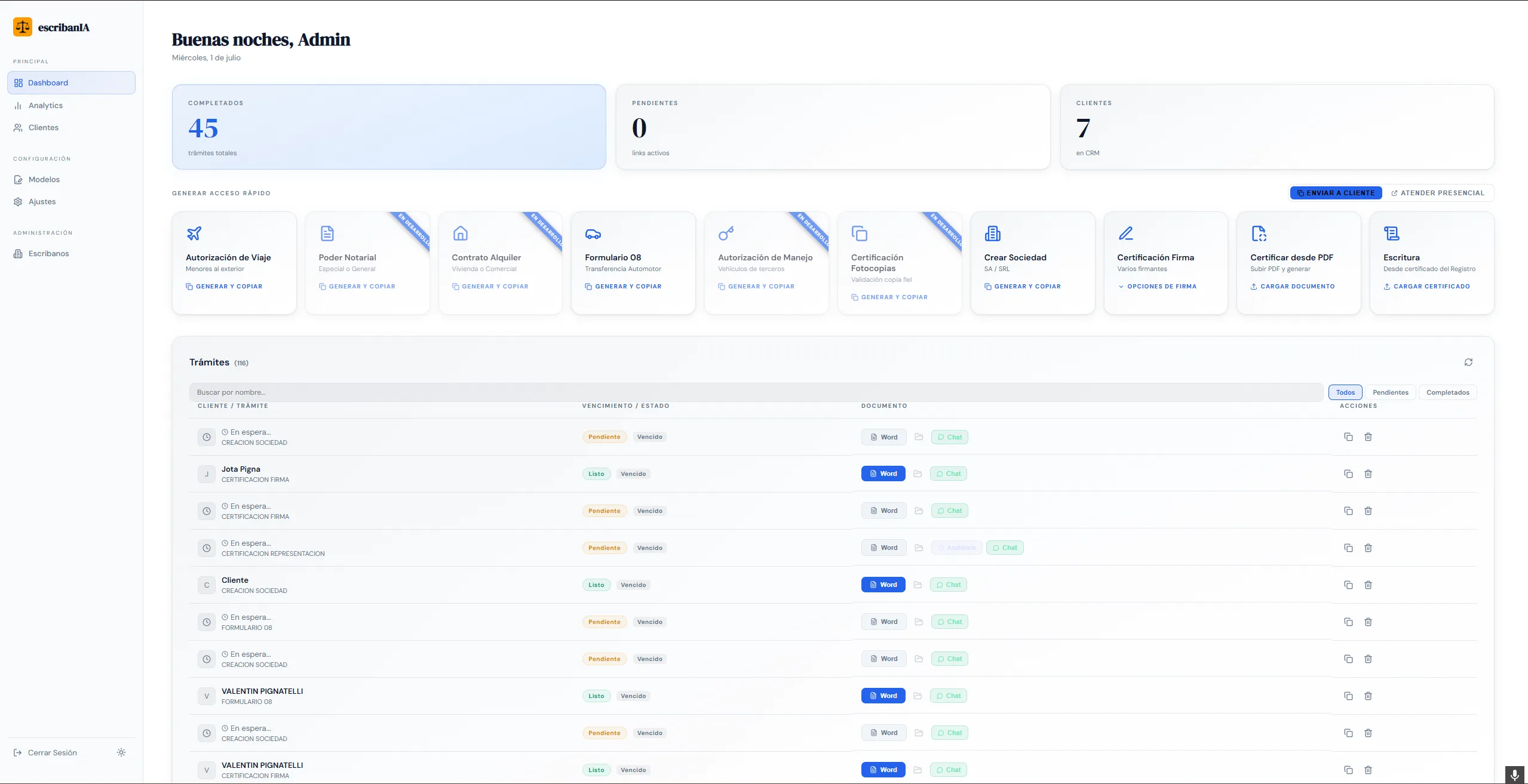
Task: Click Word for Valentin Pignatelli Formulario 08
Action: 883,696
